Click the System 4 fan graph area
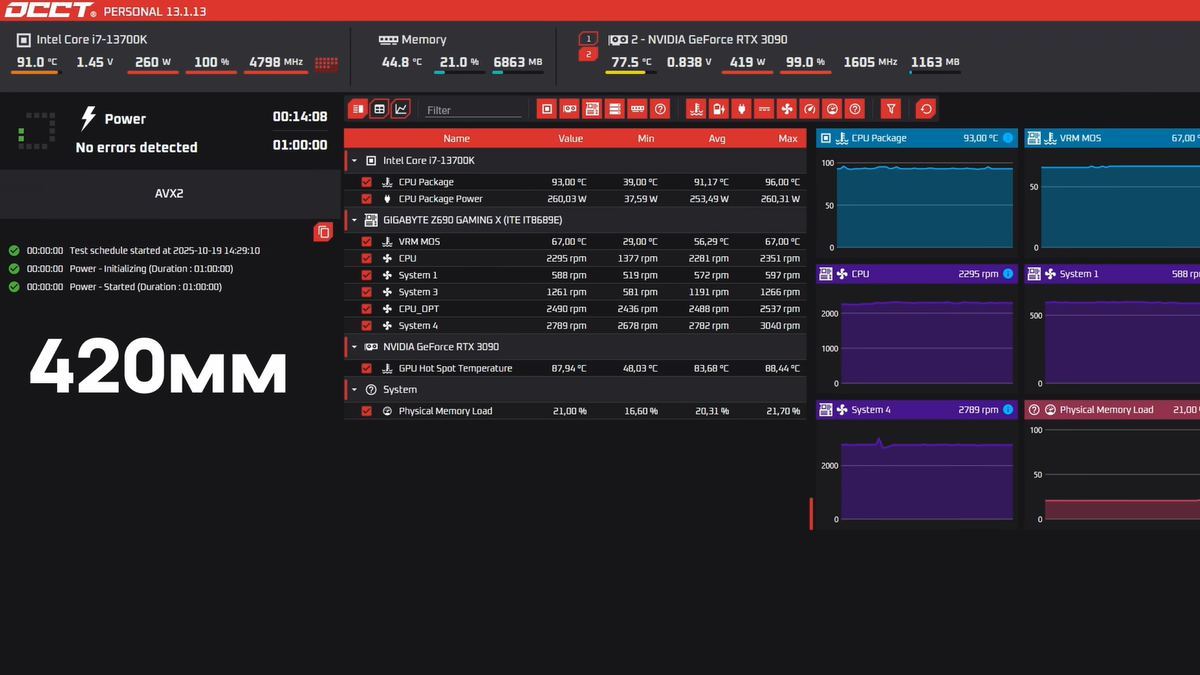The image size is (1200, 675). [x=926, y=475]
